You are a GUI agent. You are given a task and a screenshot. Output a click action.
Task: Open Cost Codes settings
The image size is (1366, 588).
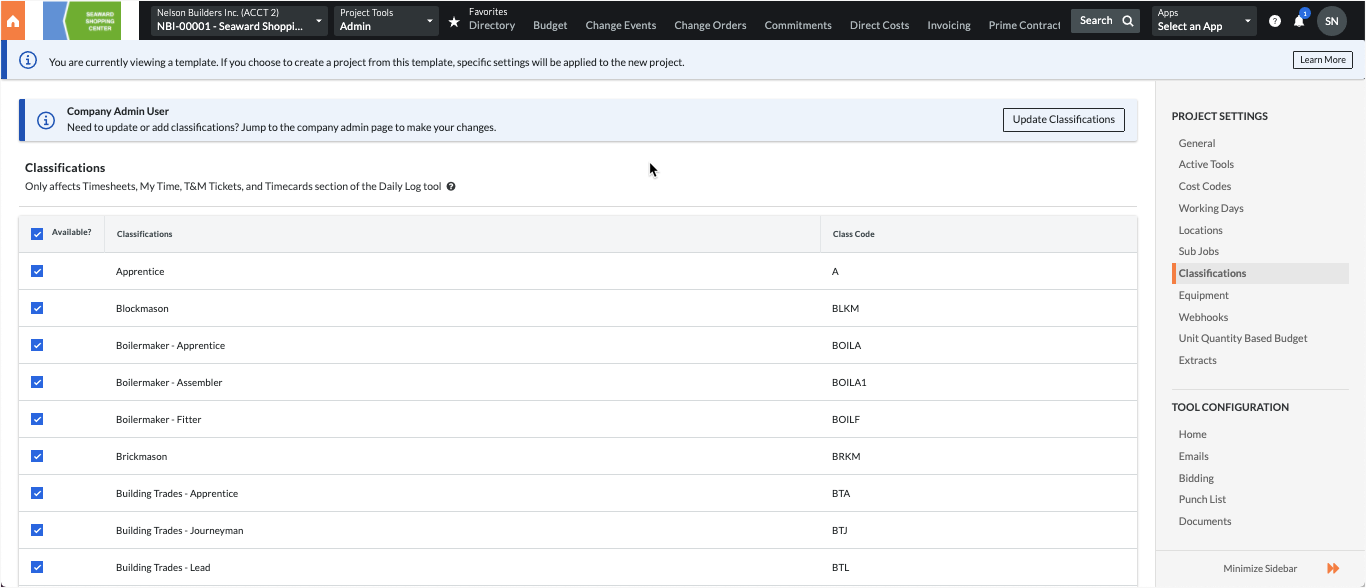click(x=1205, y=187)
